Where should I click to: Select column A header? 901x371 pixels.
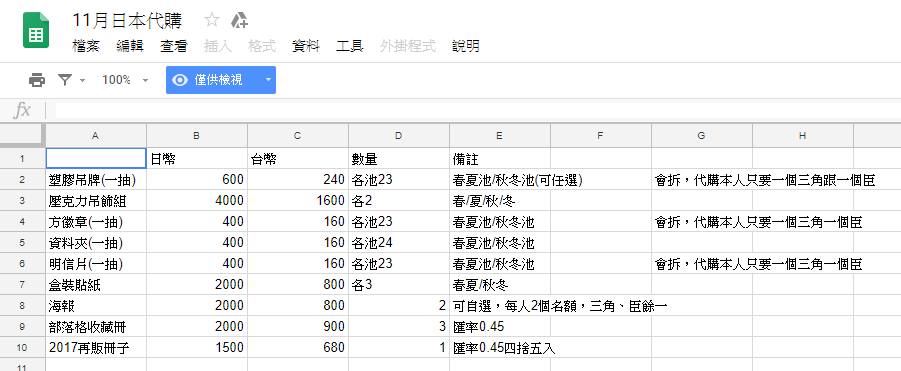(95, 136)
